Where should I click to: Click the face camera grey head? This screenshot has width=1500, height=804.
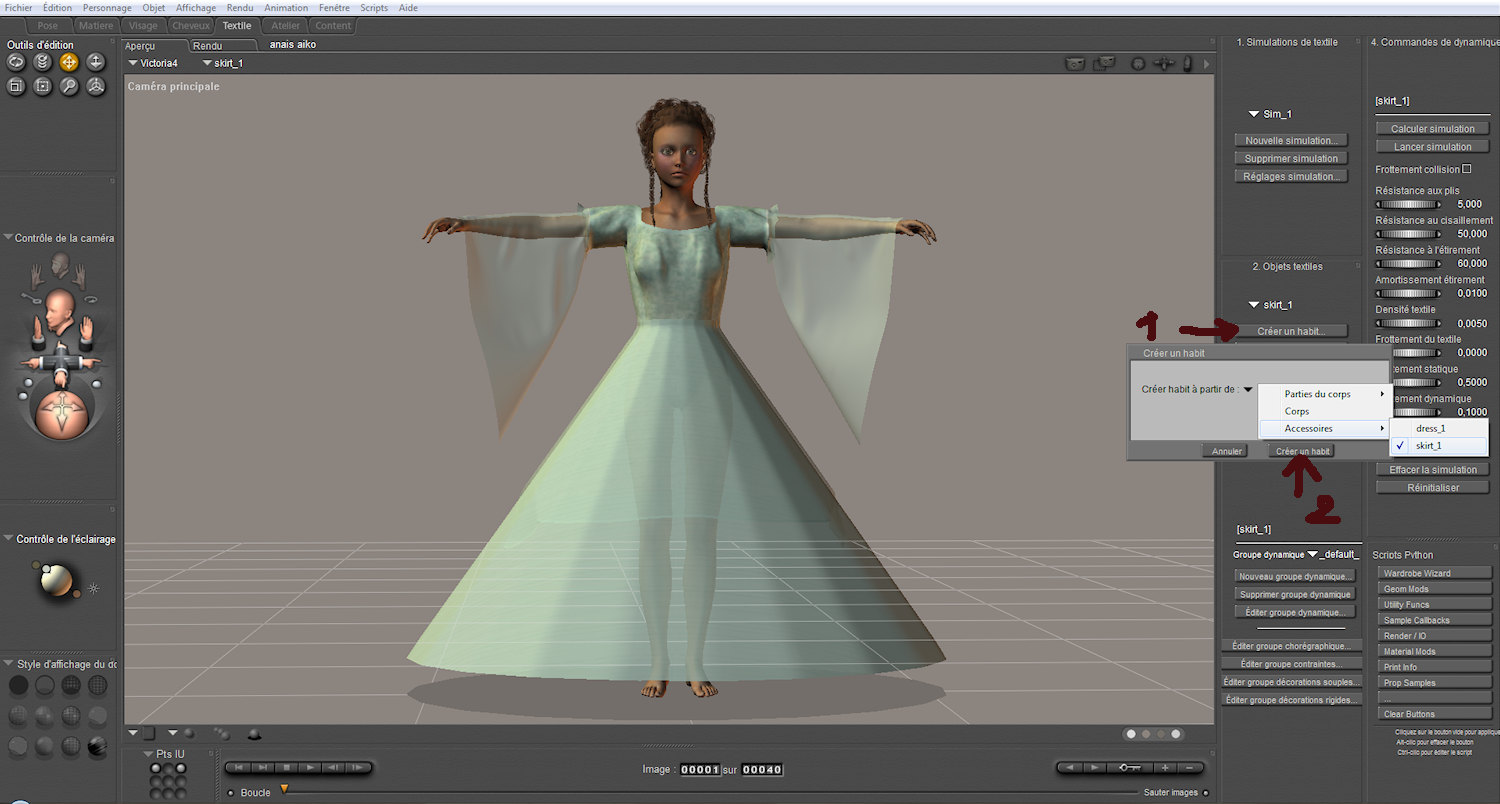tap(60, 265)
